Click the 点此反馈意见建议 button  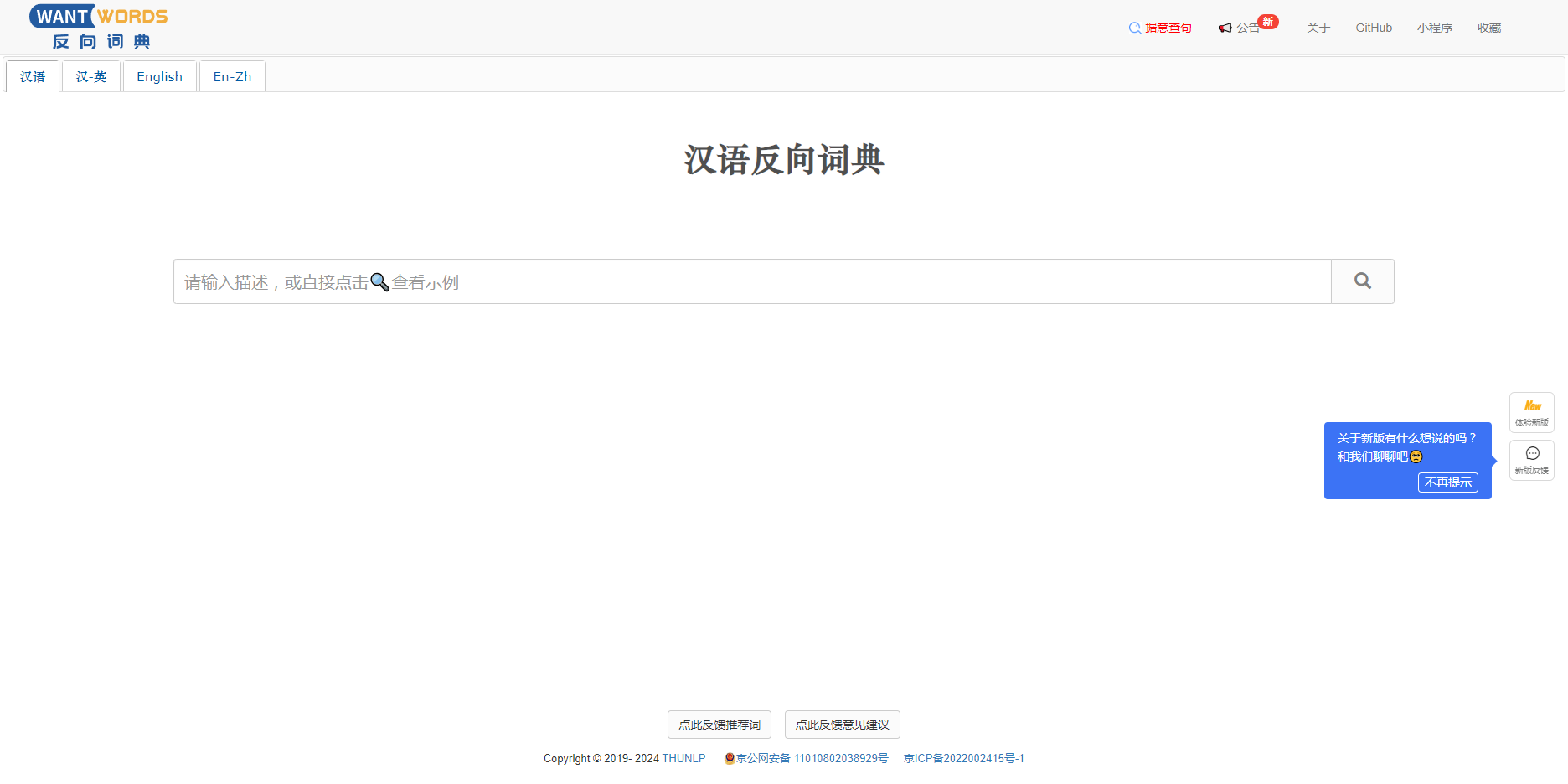click(x=843, y=725)
